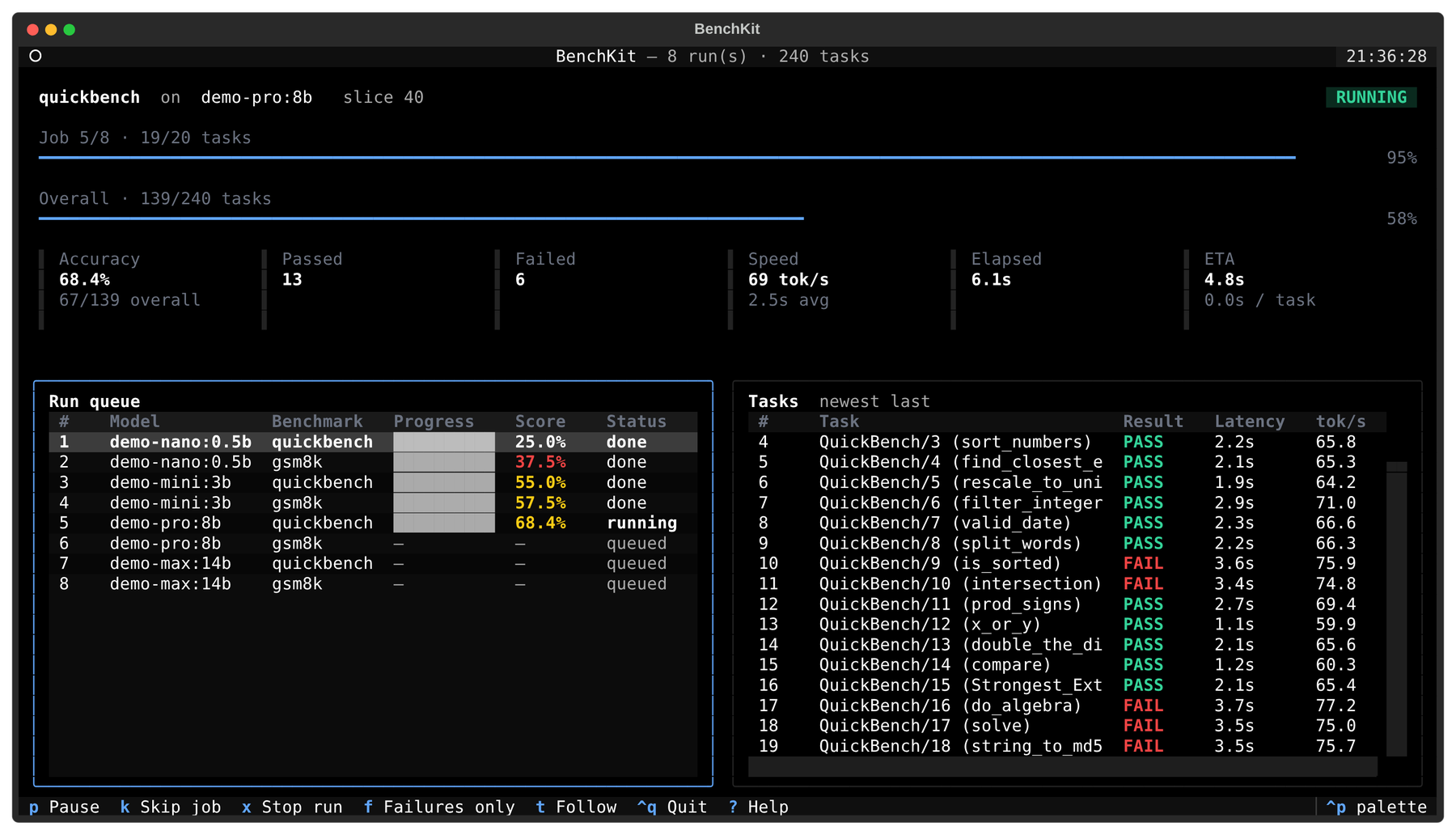Select task QuickBench/4 (find_closest_e
1456x835 pixels.
(x=1067, y=462)
